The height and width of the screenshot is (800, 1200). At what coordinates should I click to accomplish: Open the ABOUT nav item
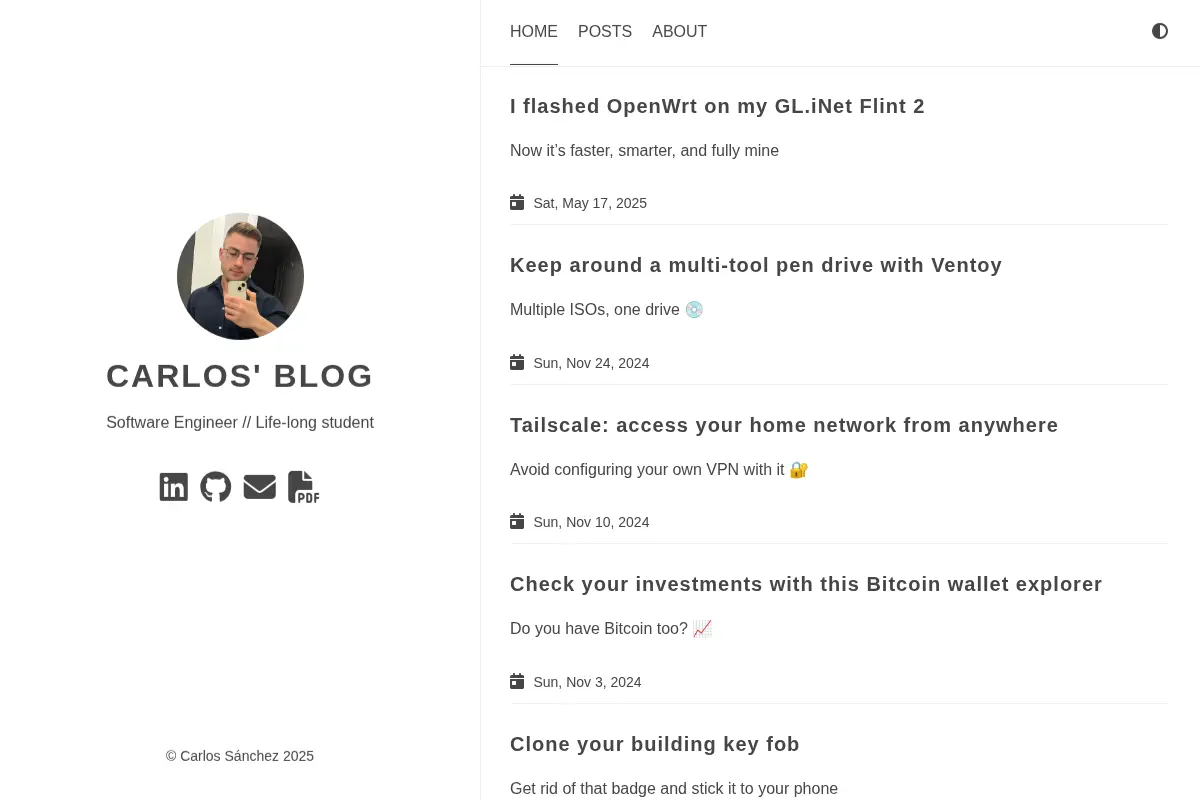(680, 32)
